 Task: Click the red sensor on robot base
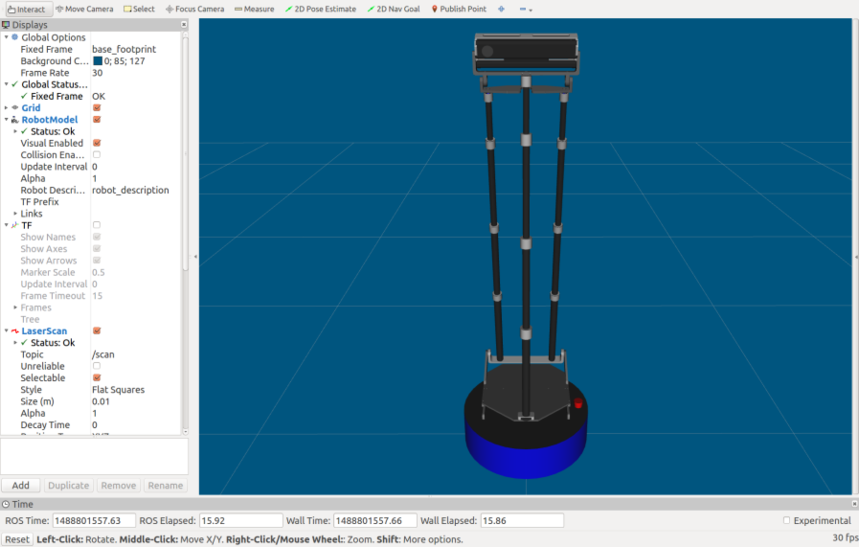point(578,403)
